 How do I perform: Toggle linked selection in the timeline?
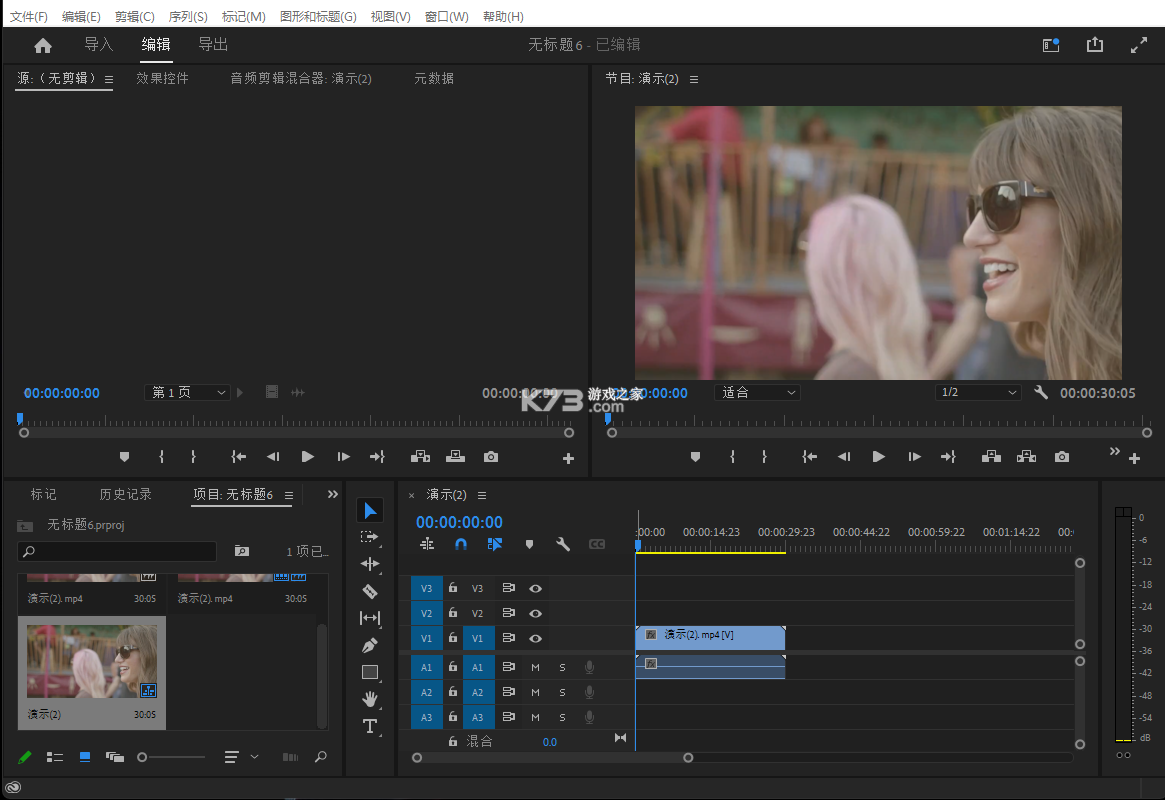[x=494, y=544]
